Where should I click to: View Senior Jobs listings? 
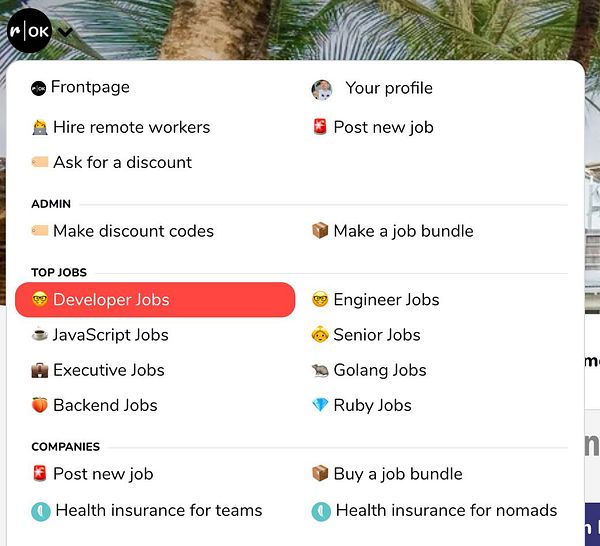376,335
